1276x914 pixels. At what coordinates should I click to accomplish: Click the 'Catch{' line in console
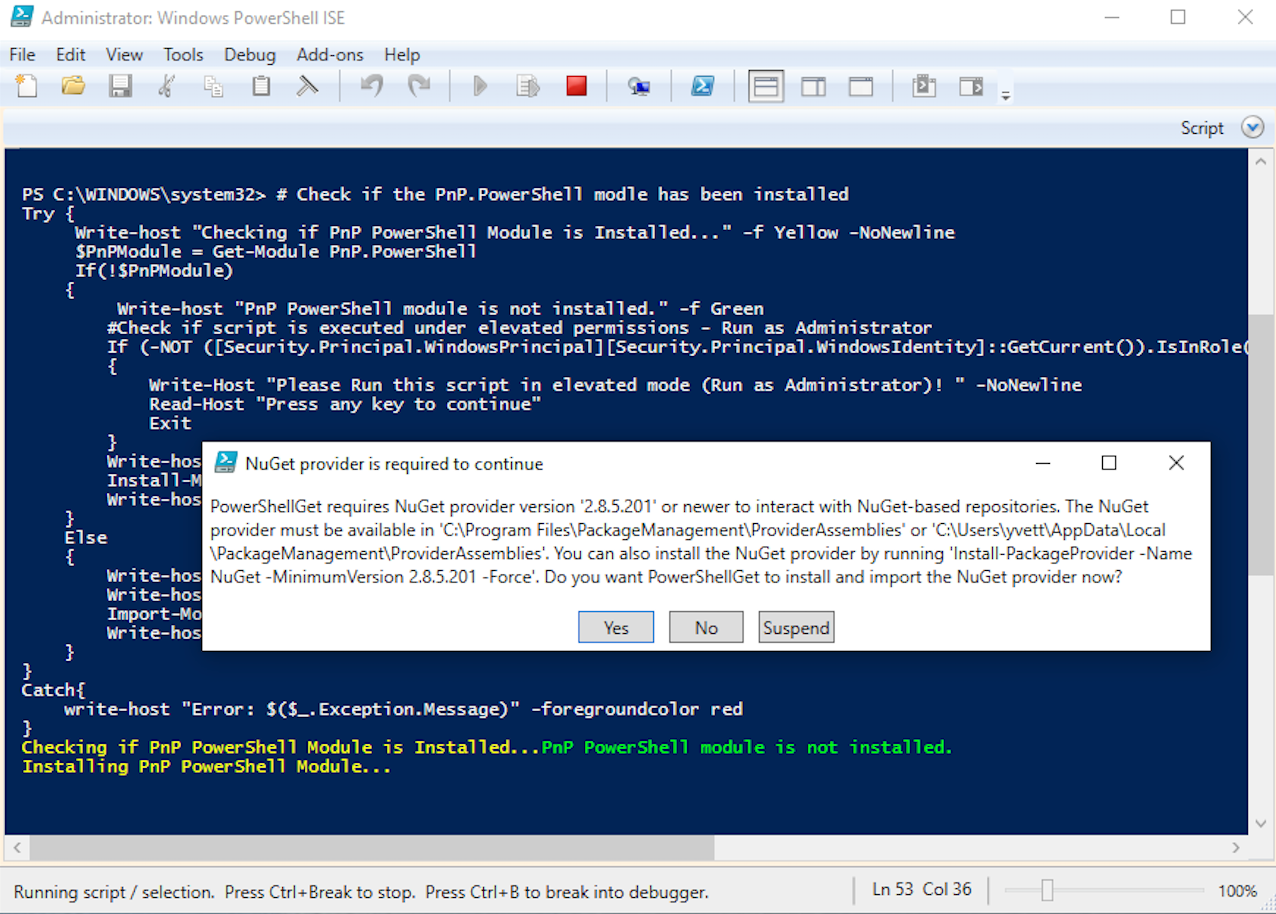[x=54, y=691]
